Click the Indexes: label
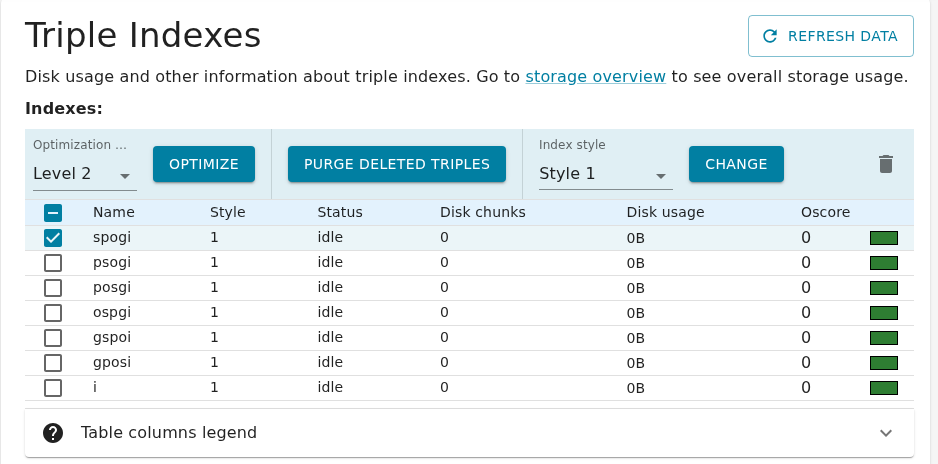Screen dimensions: 938x464 [64, 109]
